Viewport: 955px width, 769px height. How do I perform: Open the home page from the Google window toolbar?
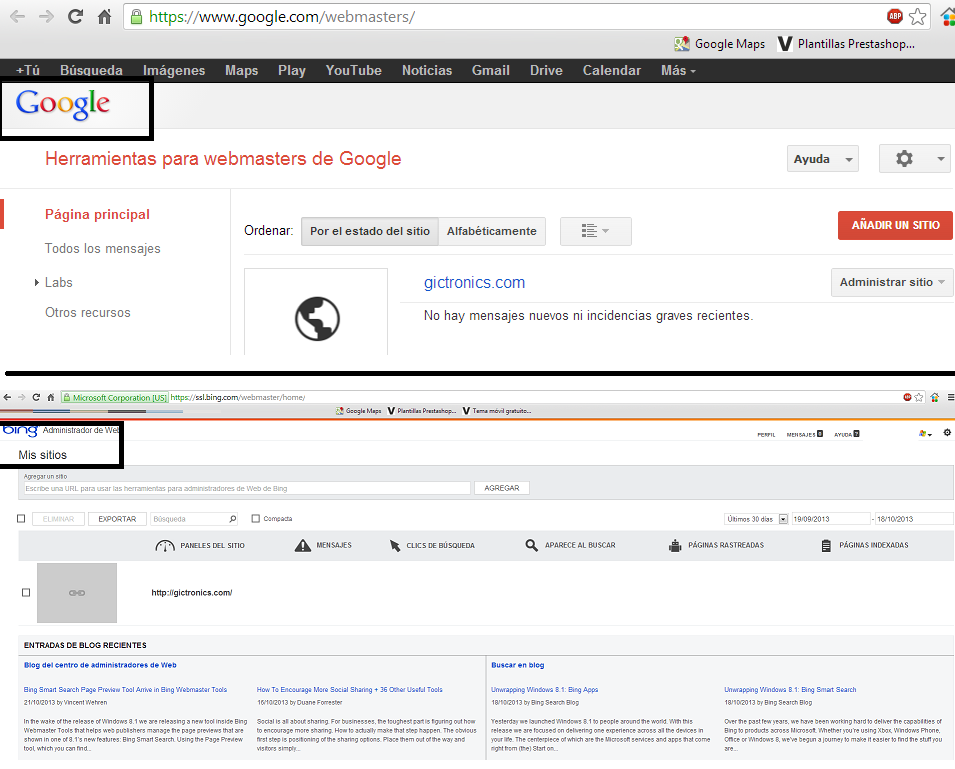pyautogui.click(x=105, y=16)
